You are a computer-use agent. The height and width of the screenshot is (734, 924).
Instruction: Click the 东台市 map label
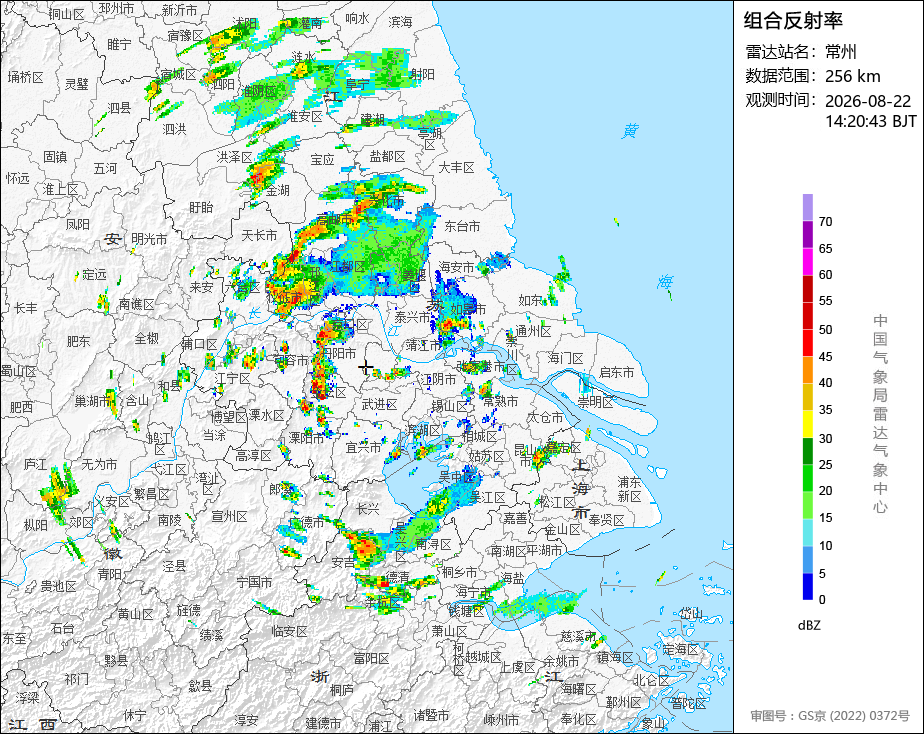[x=462, y=226]
